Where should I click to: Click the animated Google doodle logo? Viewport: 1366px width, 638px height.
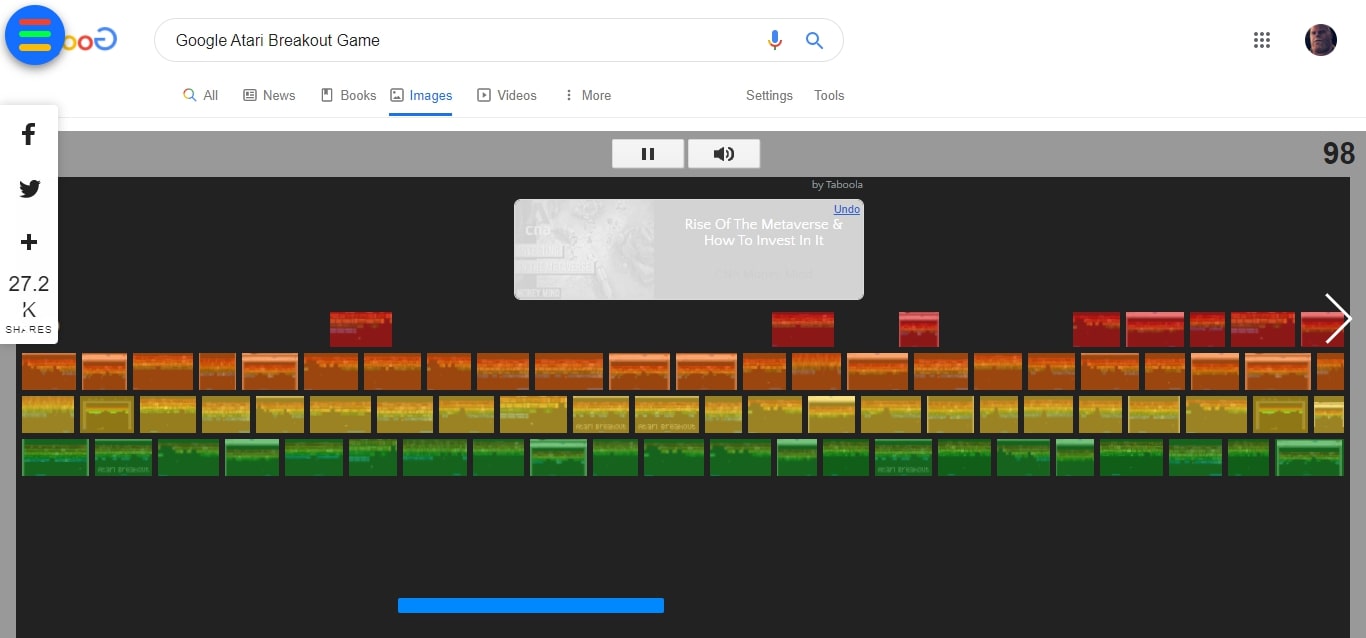pos(35,35)
